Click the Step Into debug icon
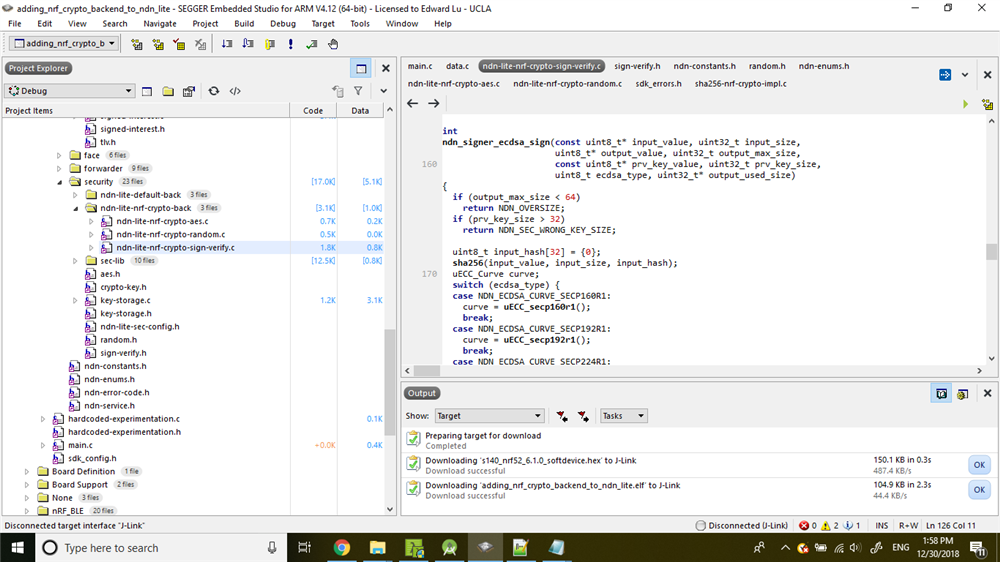Image resolution: width=1000 pixels, height=562 pixels. (227, 44)
